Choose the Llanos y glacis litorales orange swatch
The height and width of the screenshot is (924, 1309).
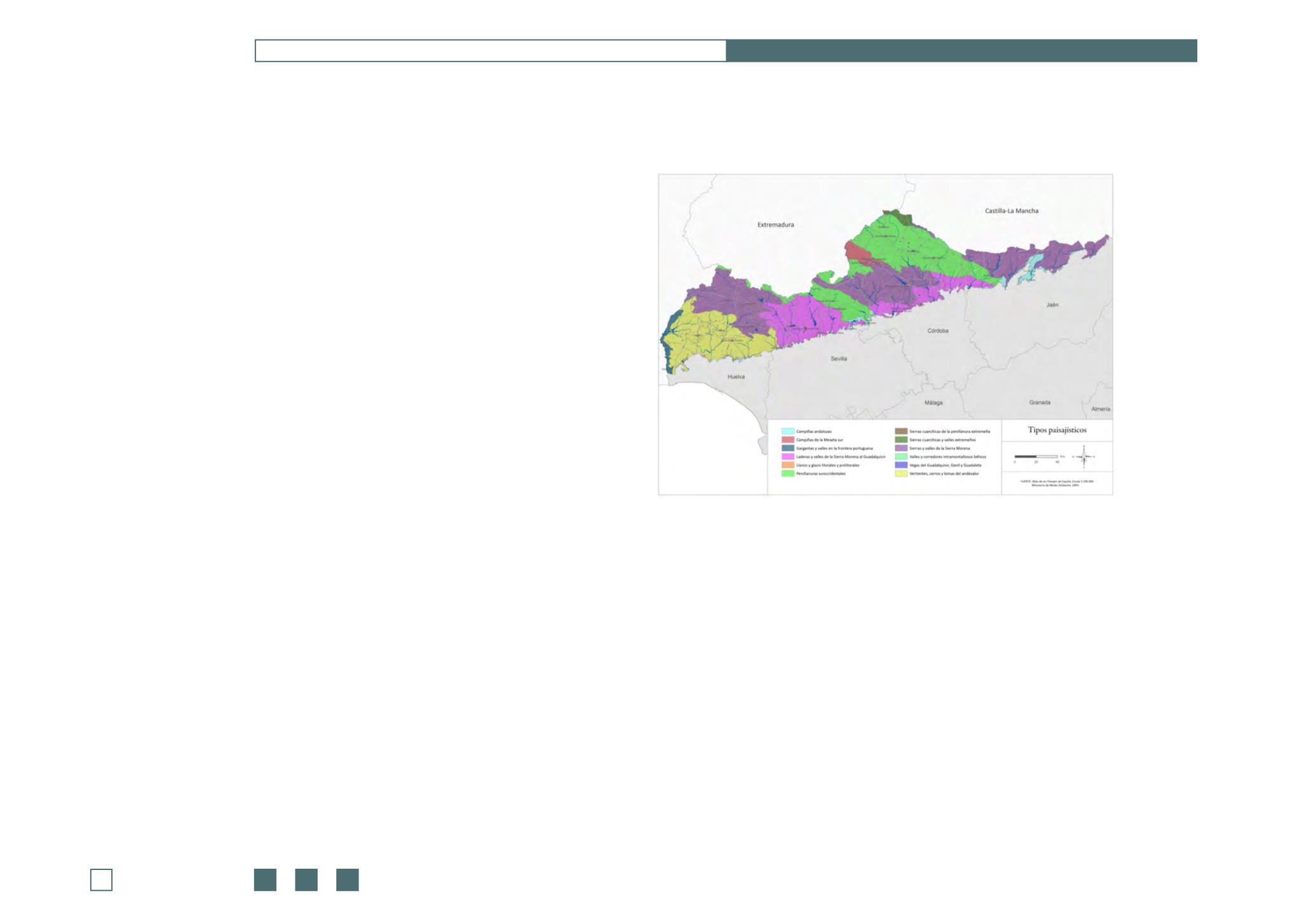[x=787, y=465]
